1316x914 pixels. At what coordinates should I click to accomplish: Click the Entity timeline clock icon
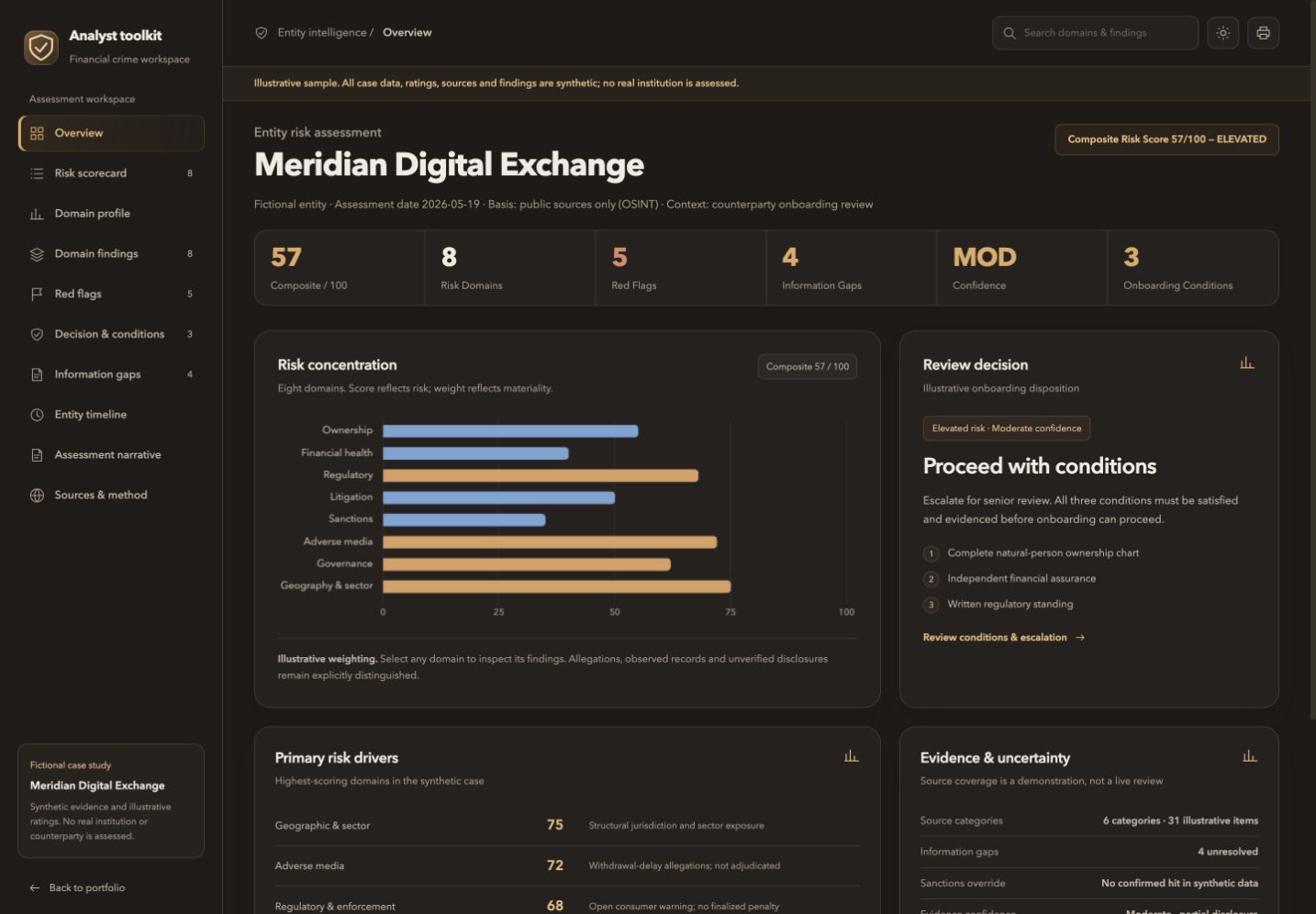tap(37, 415)
